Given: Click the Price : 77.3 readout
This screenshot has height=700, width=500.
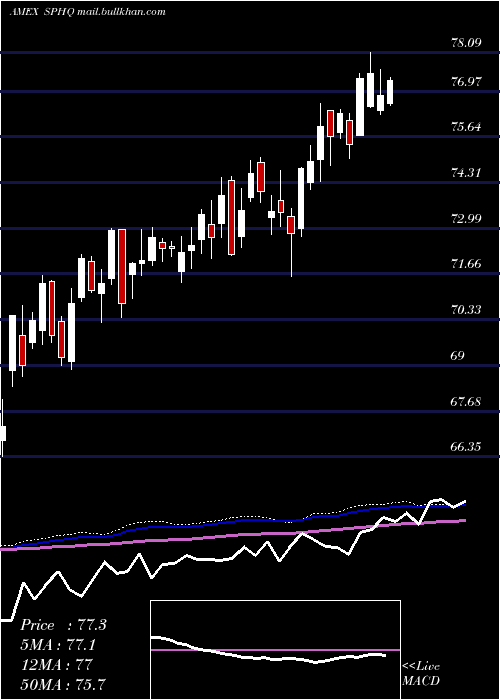Looking at the screenshot, I should (63, 625).
